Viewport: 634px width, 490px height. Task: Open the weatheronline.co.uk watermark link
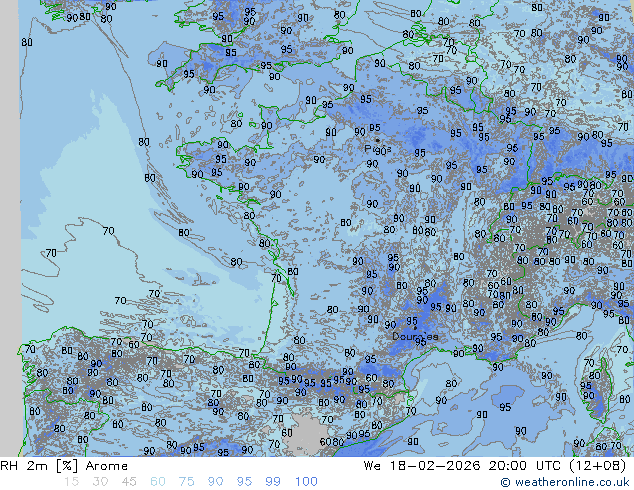[572, 482]
